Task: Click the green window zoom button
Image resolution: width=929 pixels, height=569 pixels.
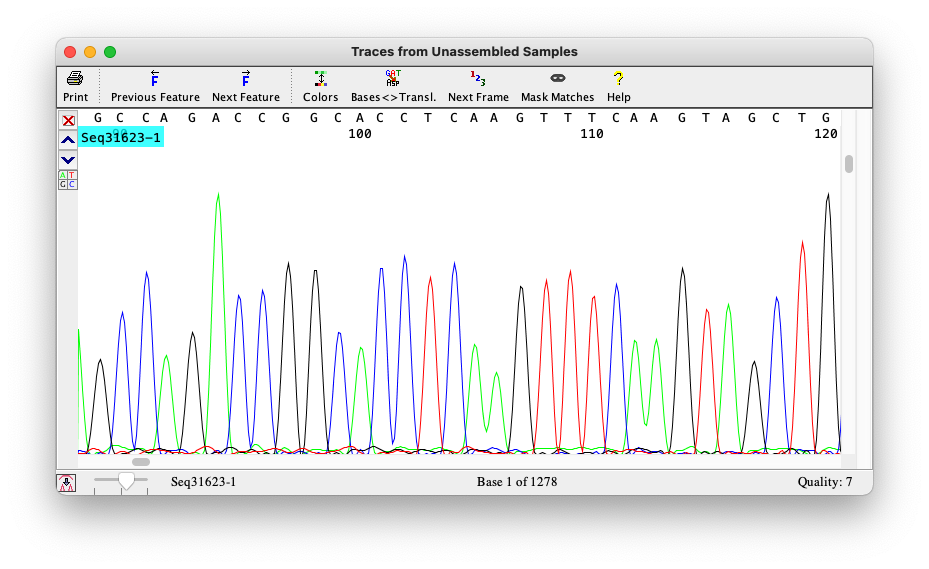Action: click(110, 52)
